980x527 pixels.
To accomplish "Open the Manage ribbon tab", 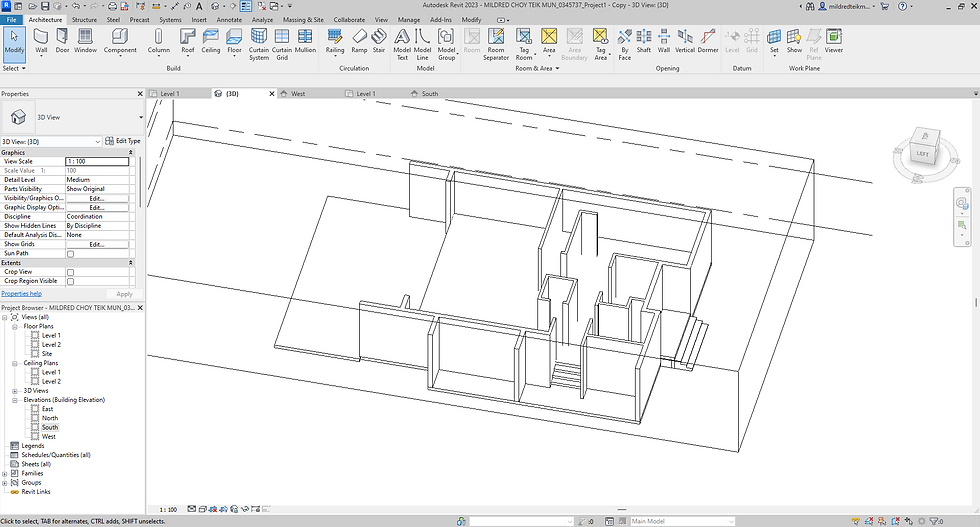I will point(409,19).
